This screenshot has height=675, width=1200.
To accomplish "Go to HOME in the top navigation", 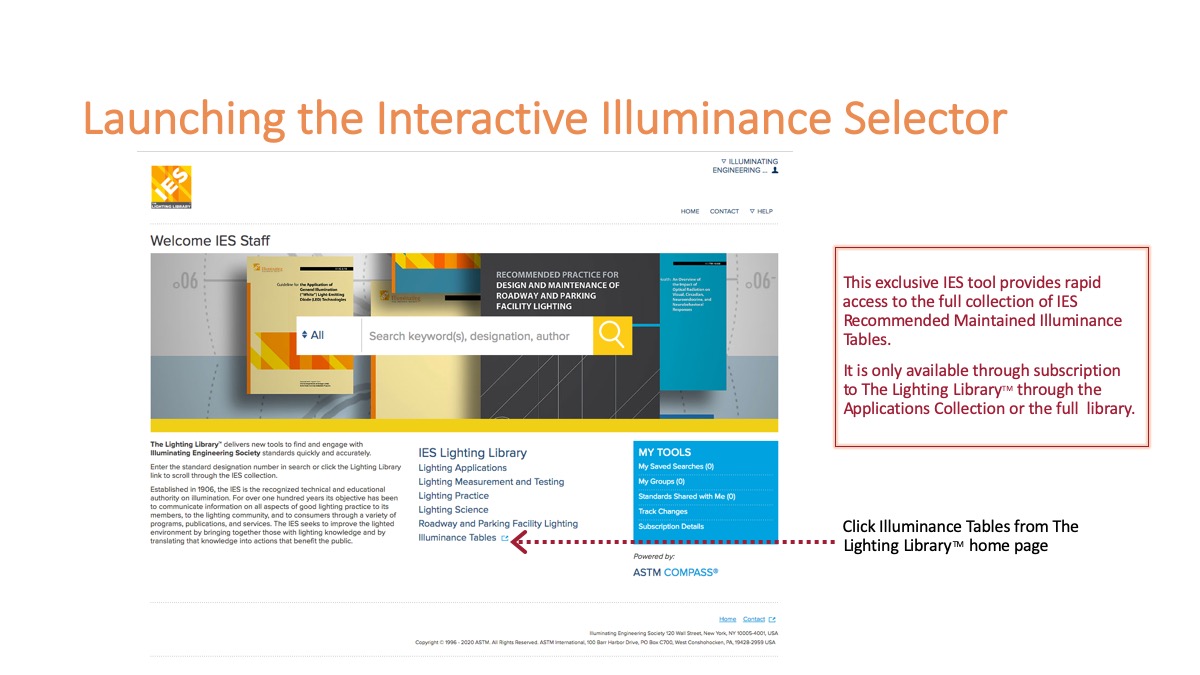I will 690,212.
